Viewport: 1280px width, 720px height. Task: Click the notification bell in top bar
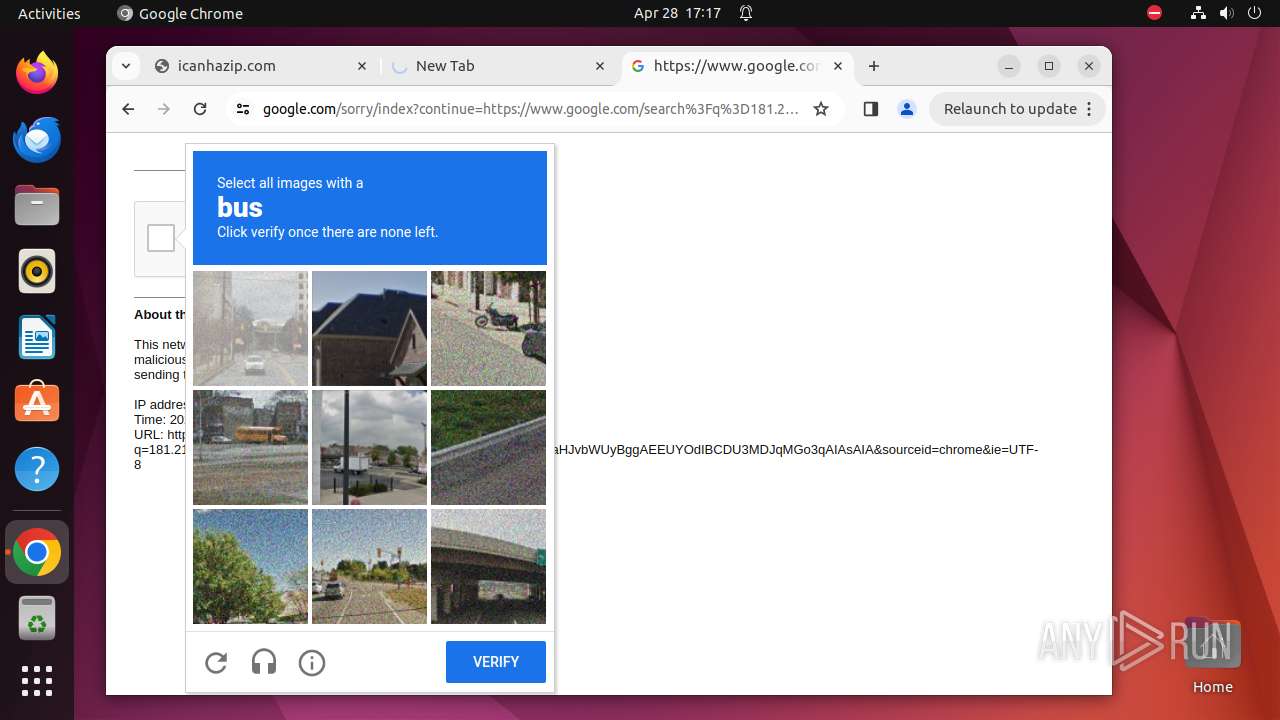point(746,13)
